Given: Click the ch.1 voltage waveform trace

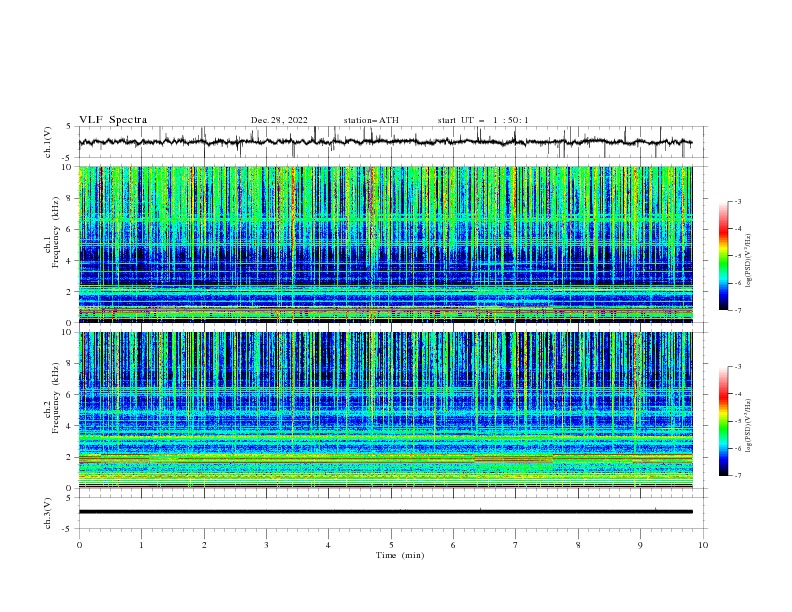Looking at the screenshot, I should 385,142.
